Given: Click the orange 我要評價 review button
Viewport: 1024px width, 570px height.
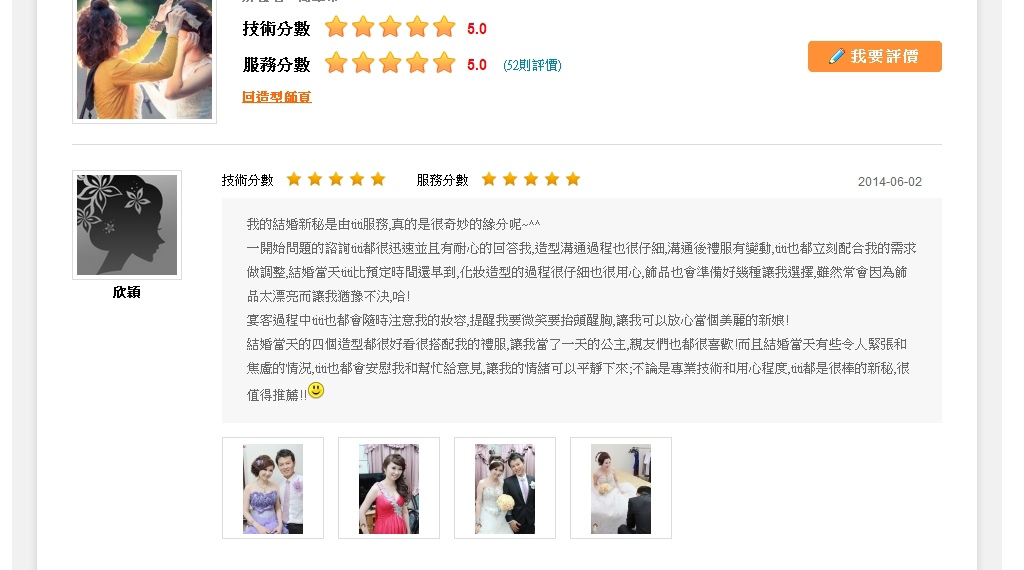Looking at the screenshot, I should click(x=874, y=56).
